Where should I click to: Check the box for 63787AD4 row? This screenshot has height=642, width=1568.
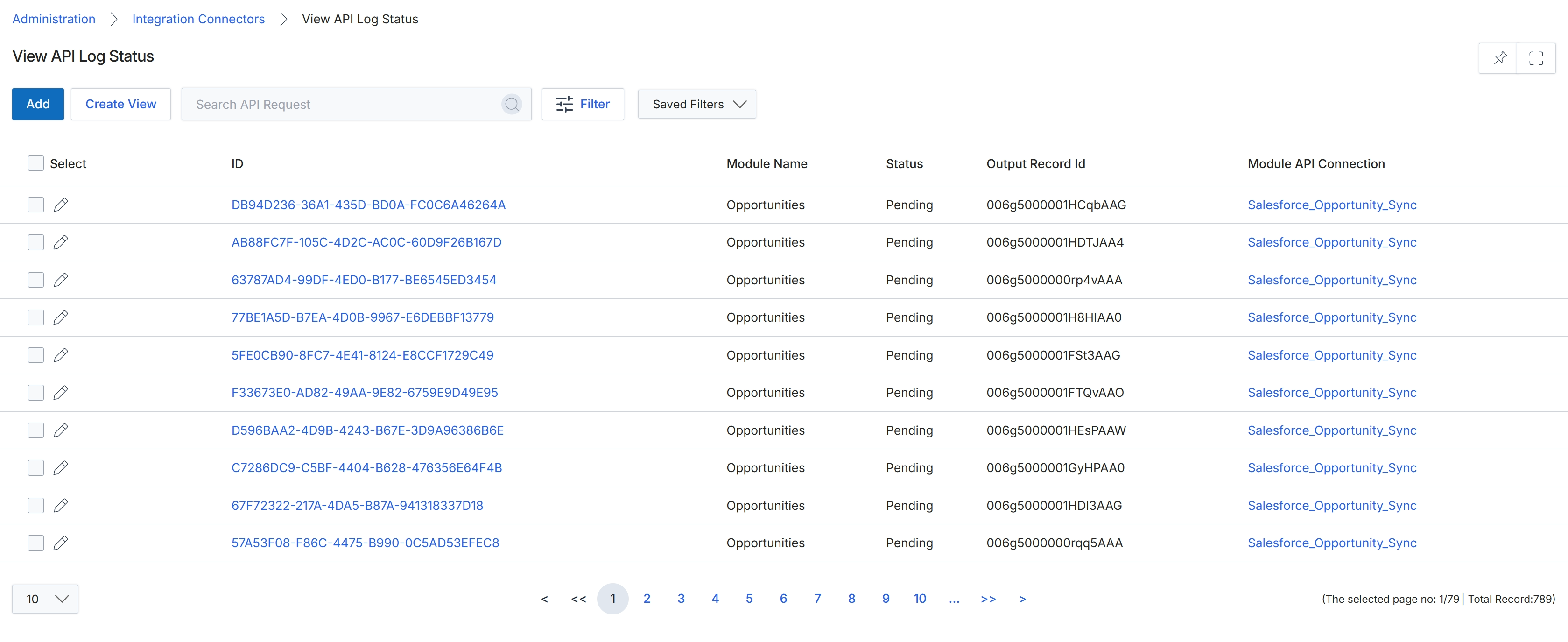[36, 280]
